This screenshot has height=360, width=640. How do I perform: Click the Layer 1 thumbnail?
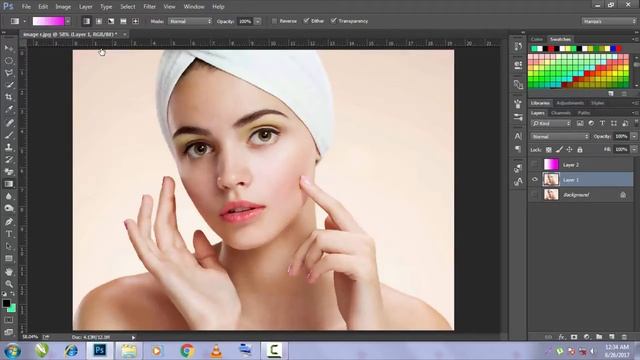551,180
